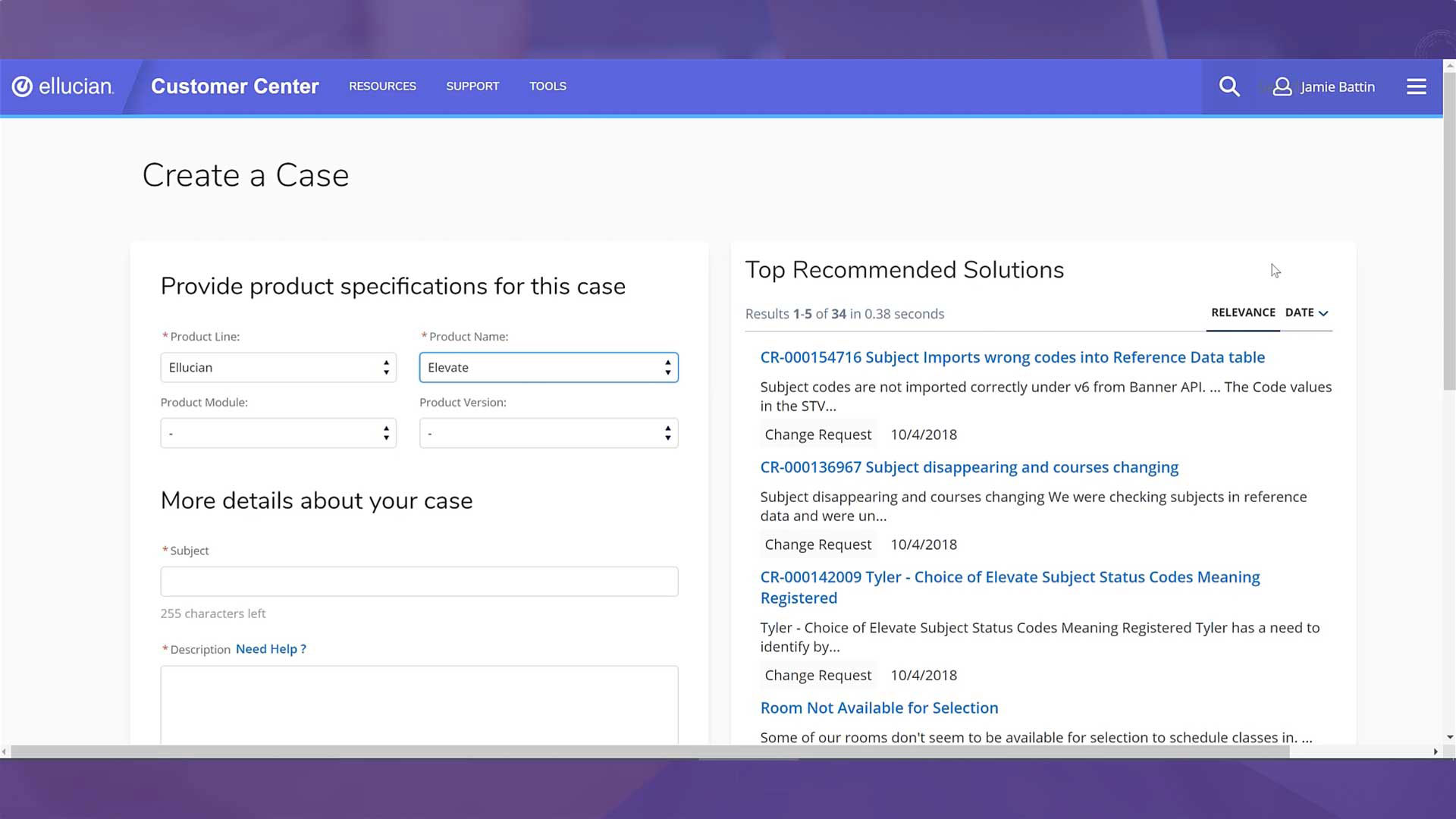Click the scroll left arrow

(x=5, y=752)
